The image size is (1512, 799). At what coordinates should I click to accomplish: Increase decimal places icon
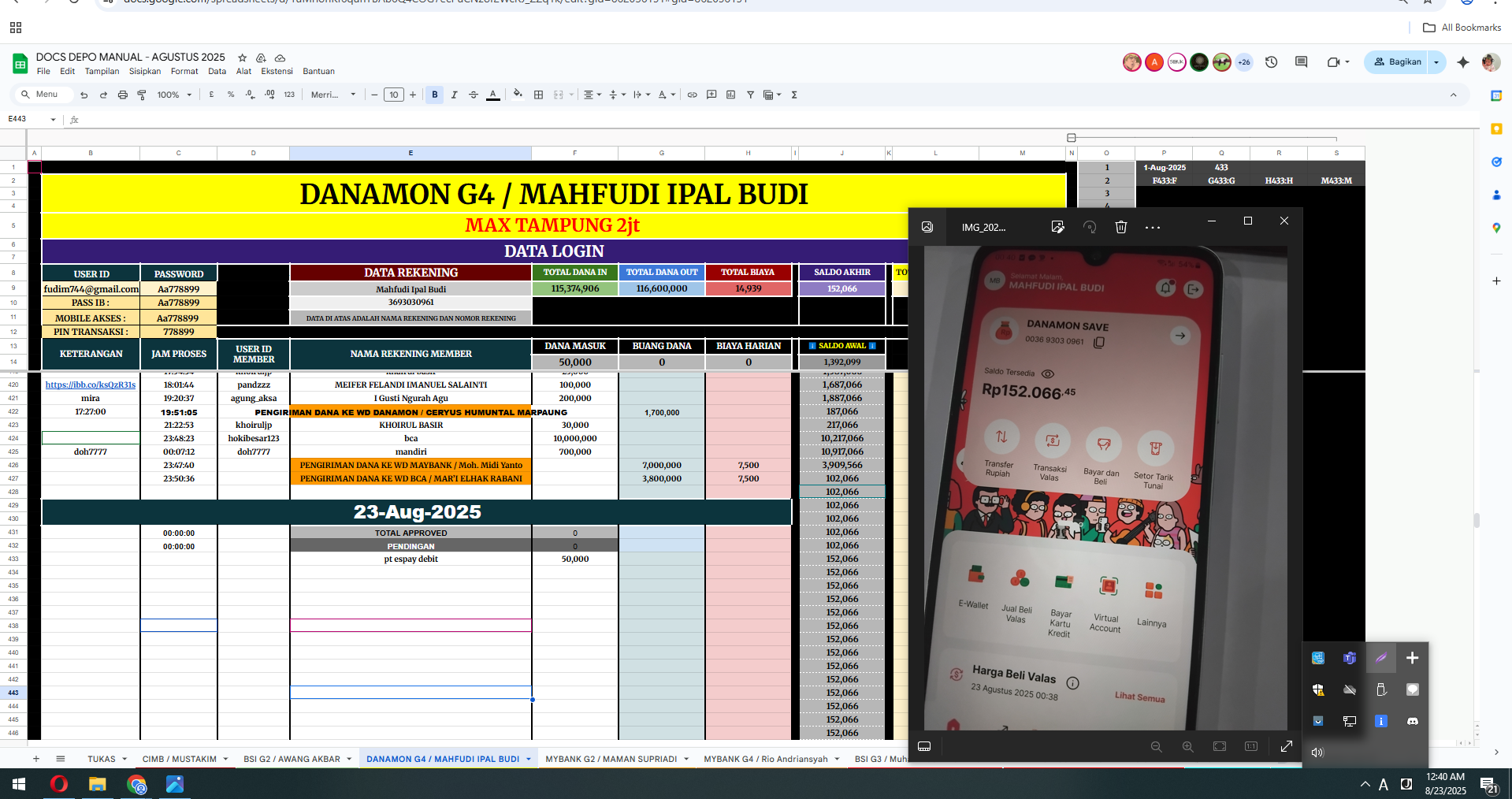269,95
